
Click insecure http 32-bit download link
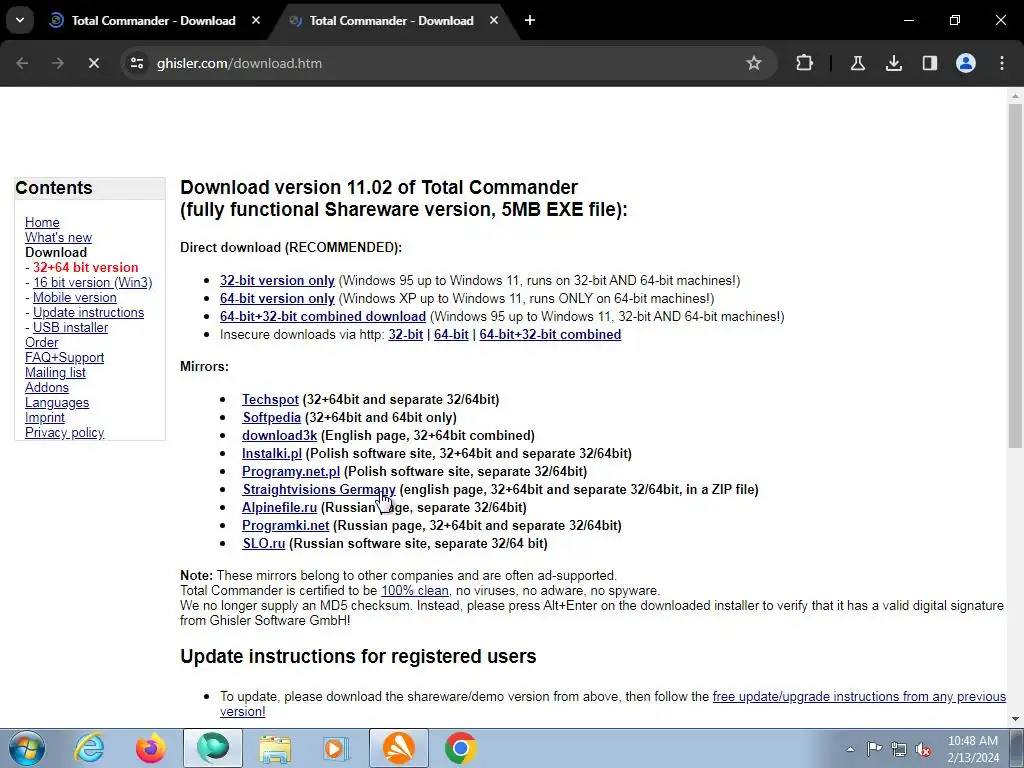pos(406,334)
